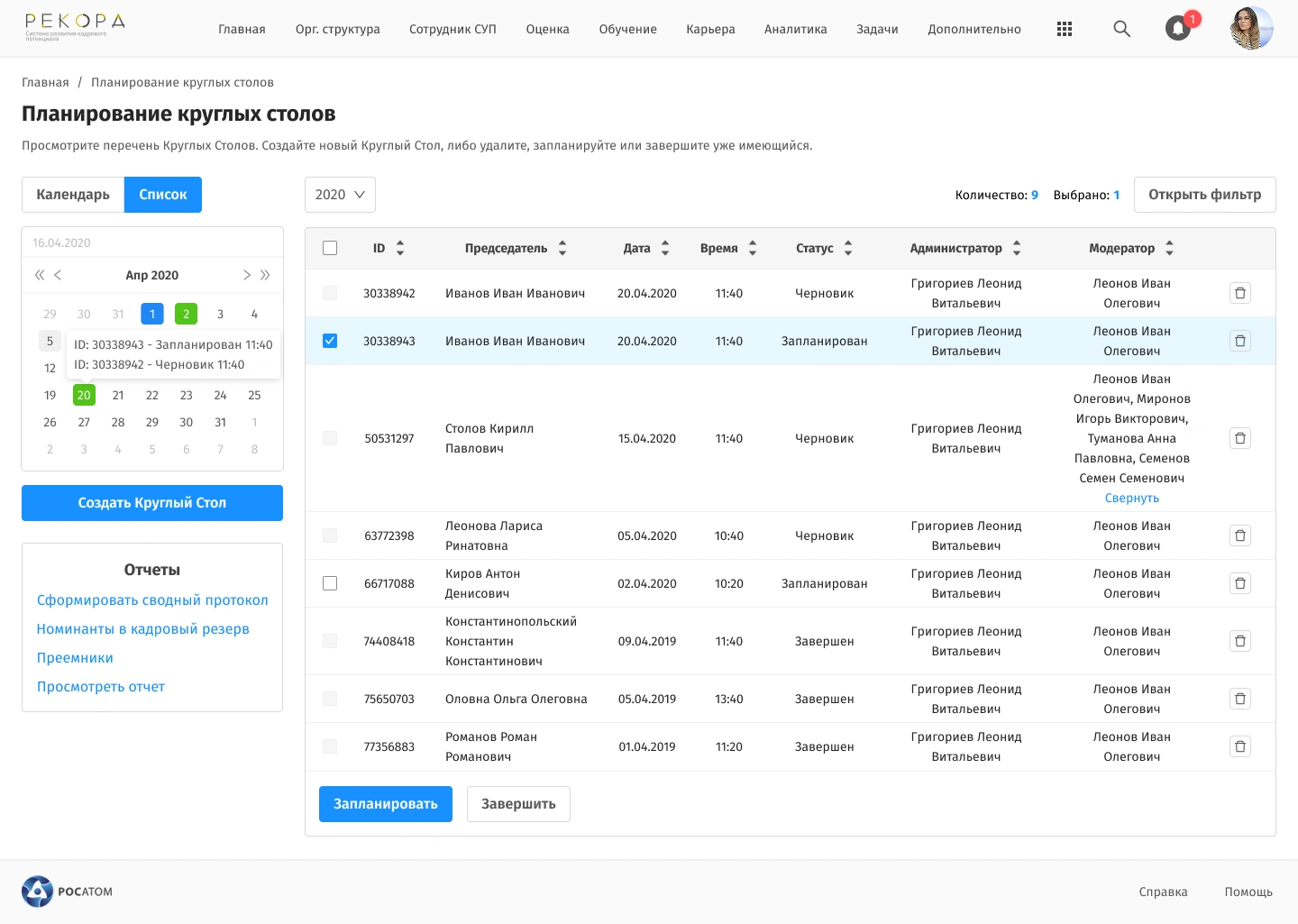Delete round table 30338942 using its trash icon
This screenshot has width=1298, height=924.
coord(1240,292)
